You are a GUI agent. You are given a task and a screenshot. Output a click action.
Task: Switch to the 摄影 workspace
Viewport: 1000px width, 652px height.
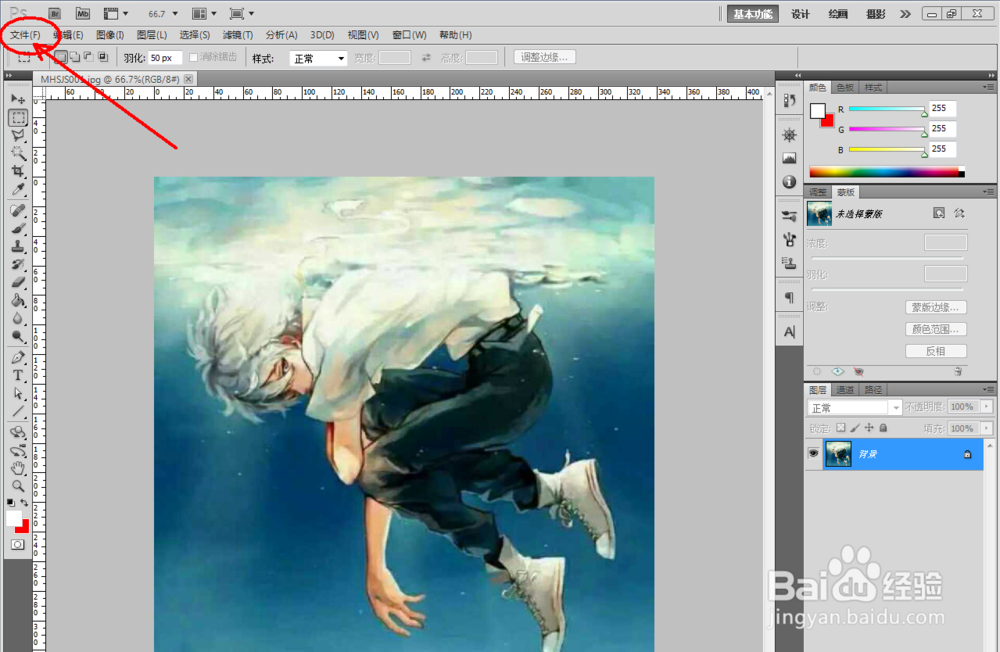pos(876,14)
